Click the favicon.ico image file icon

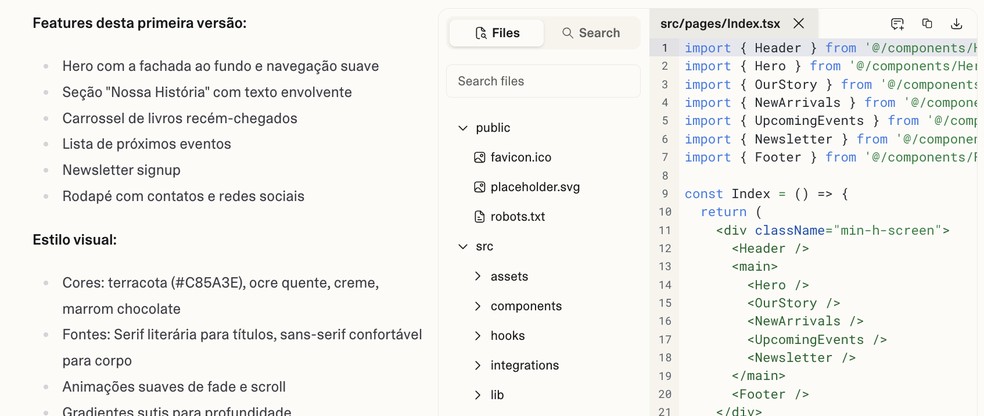tap(479, 157)
